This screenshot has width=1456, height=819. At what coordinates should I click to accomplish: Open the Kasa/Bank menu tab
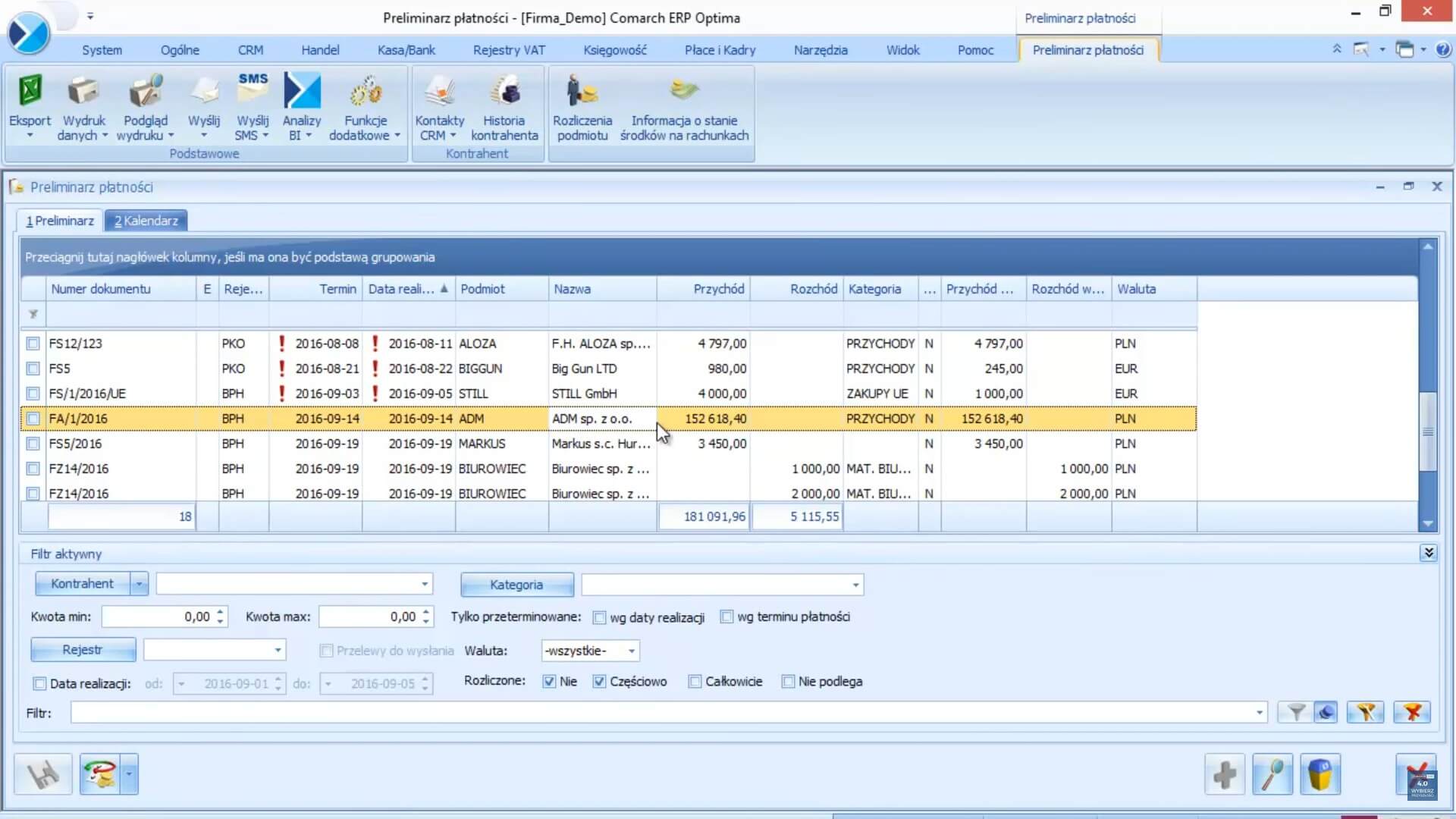click(406, 50)
